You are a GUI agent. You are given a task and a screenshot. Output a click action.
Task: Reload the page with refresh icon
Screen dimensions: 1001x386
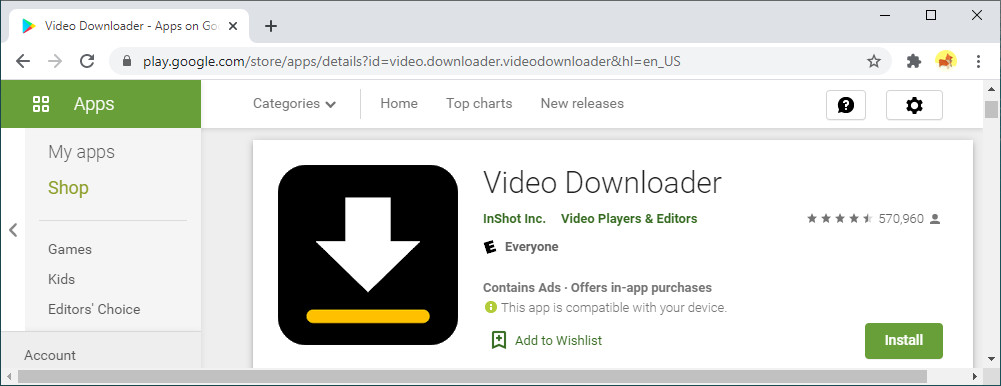87,61
